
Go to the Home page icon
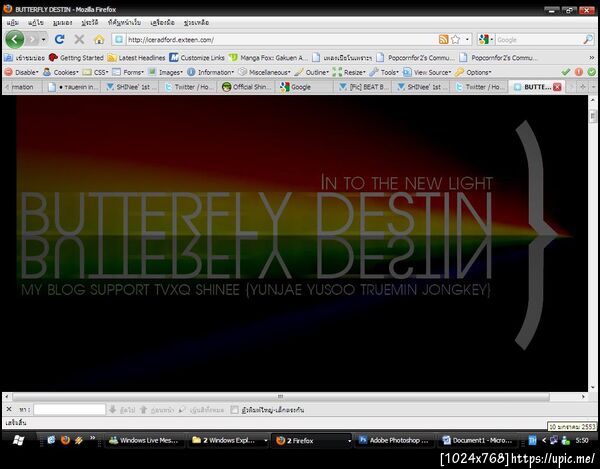click(99, 39)
